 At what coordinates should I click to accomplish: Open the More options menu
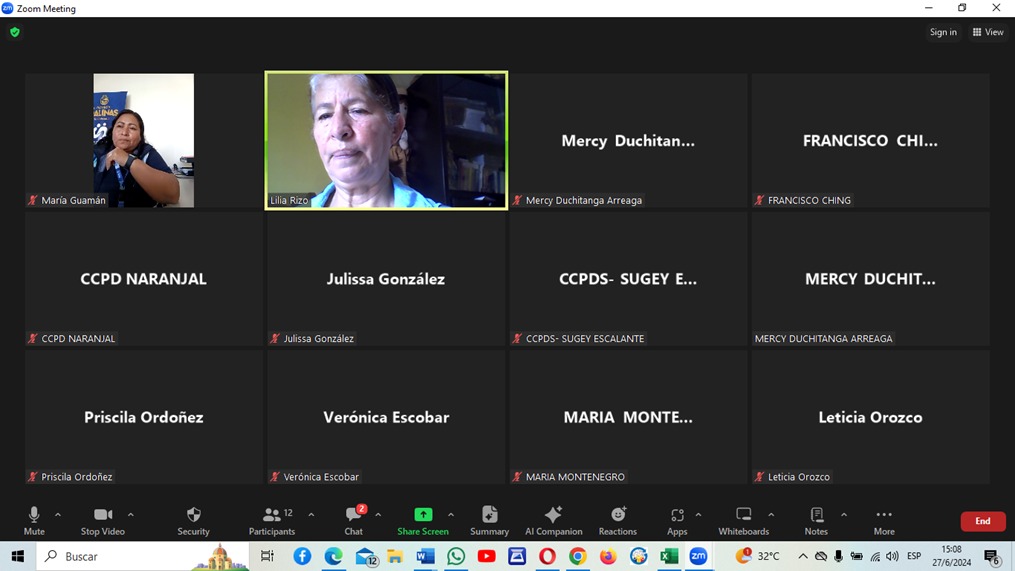coord(883,520)
